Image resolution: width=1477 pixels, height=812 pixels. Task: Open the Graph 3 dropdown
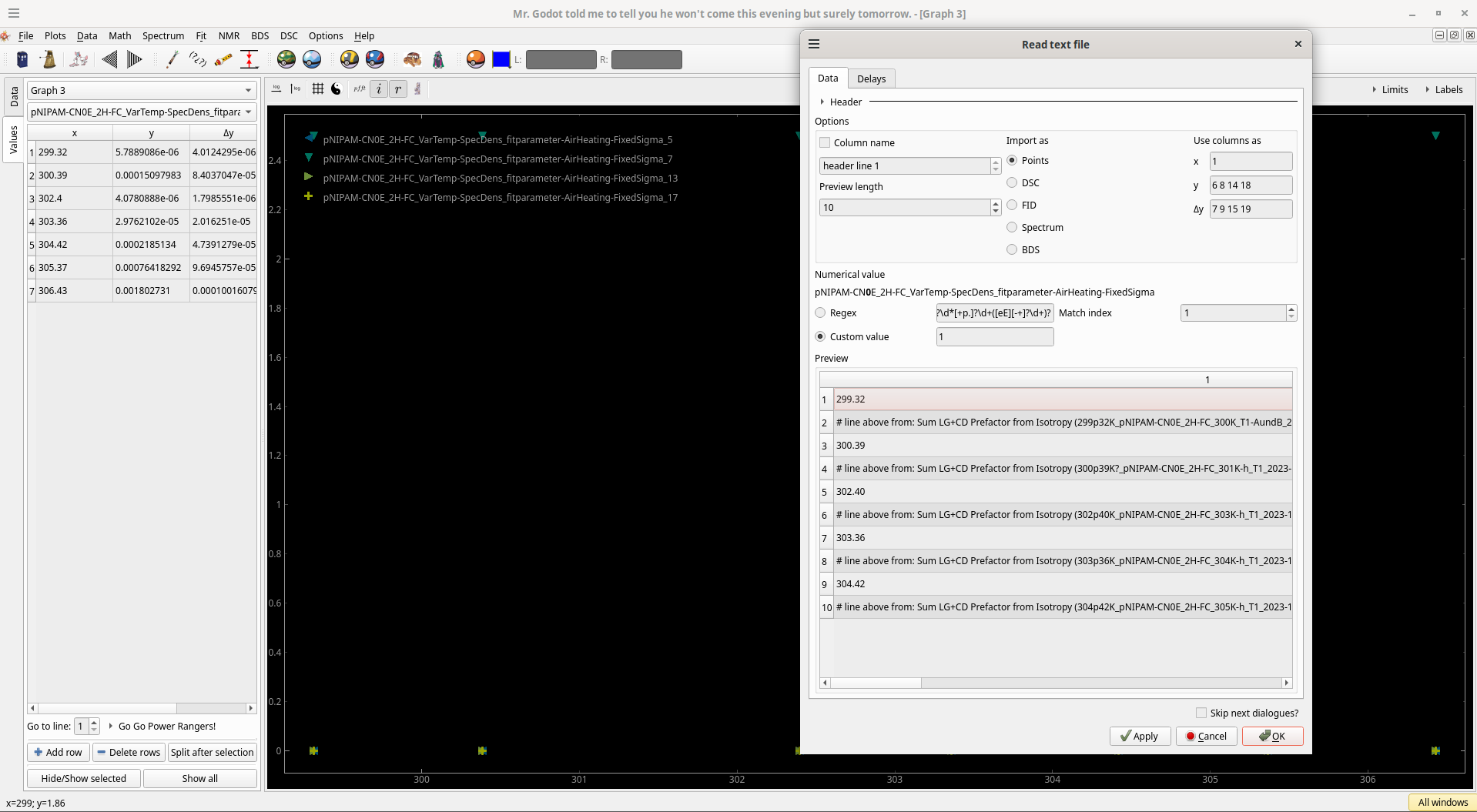(x=142, y=90)
